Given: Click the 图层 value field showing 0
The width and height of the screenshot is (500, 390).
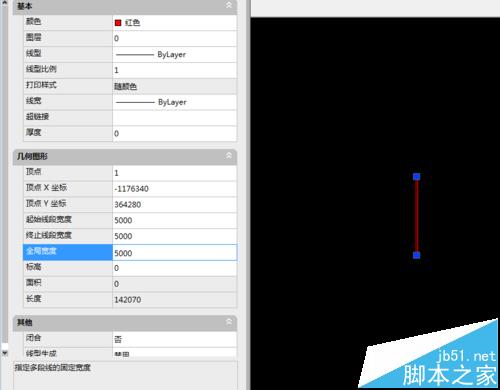Looking at the screenshot, I should pos(175,38).
